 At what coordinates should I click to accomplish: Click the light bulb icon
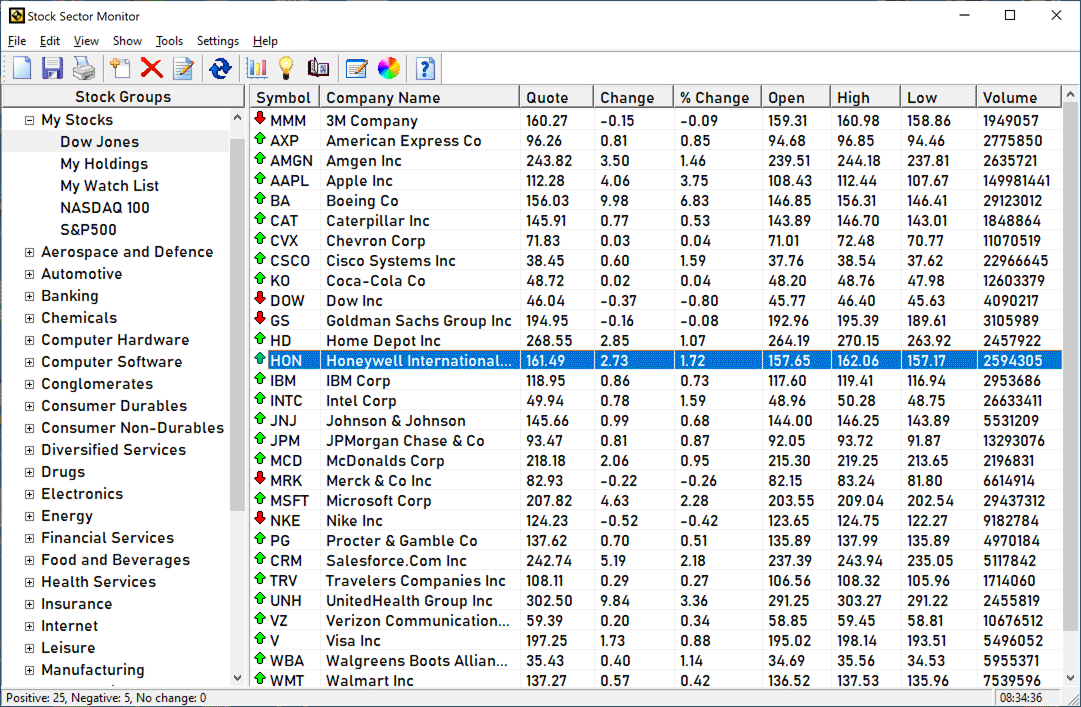[x=286, y=68]
